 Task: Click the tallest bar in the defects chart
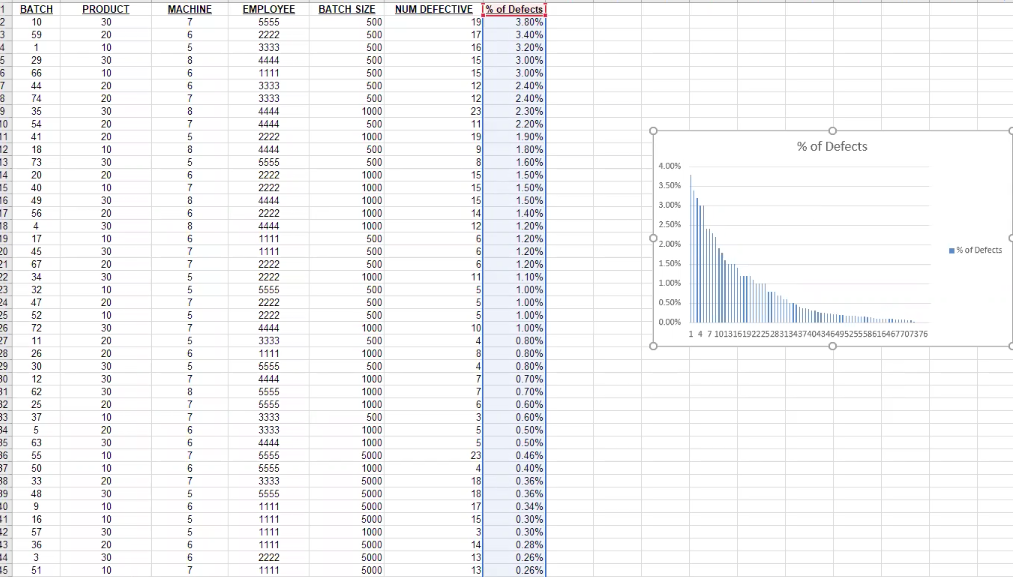point(691,249)
